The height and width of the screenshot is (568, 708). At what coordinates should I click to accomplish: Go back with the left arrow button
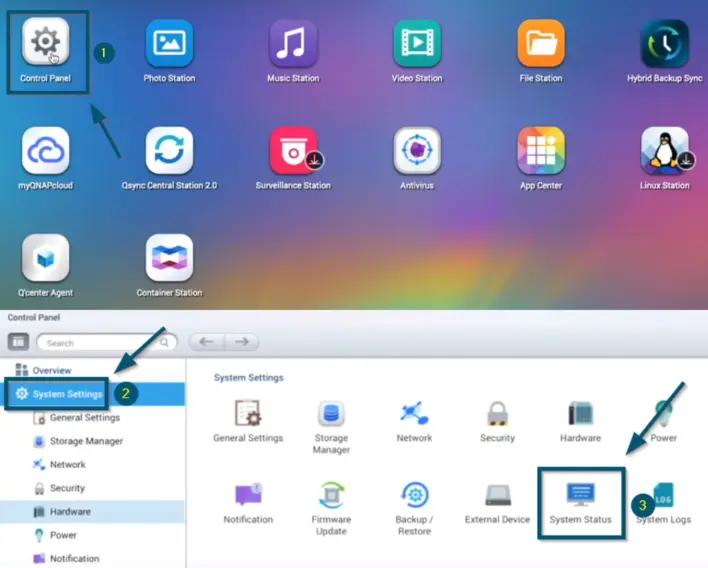(207, 342)
